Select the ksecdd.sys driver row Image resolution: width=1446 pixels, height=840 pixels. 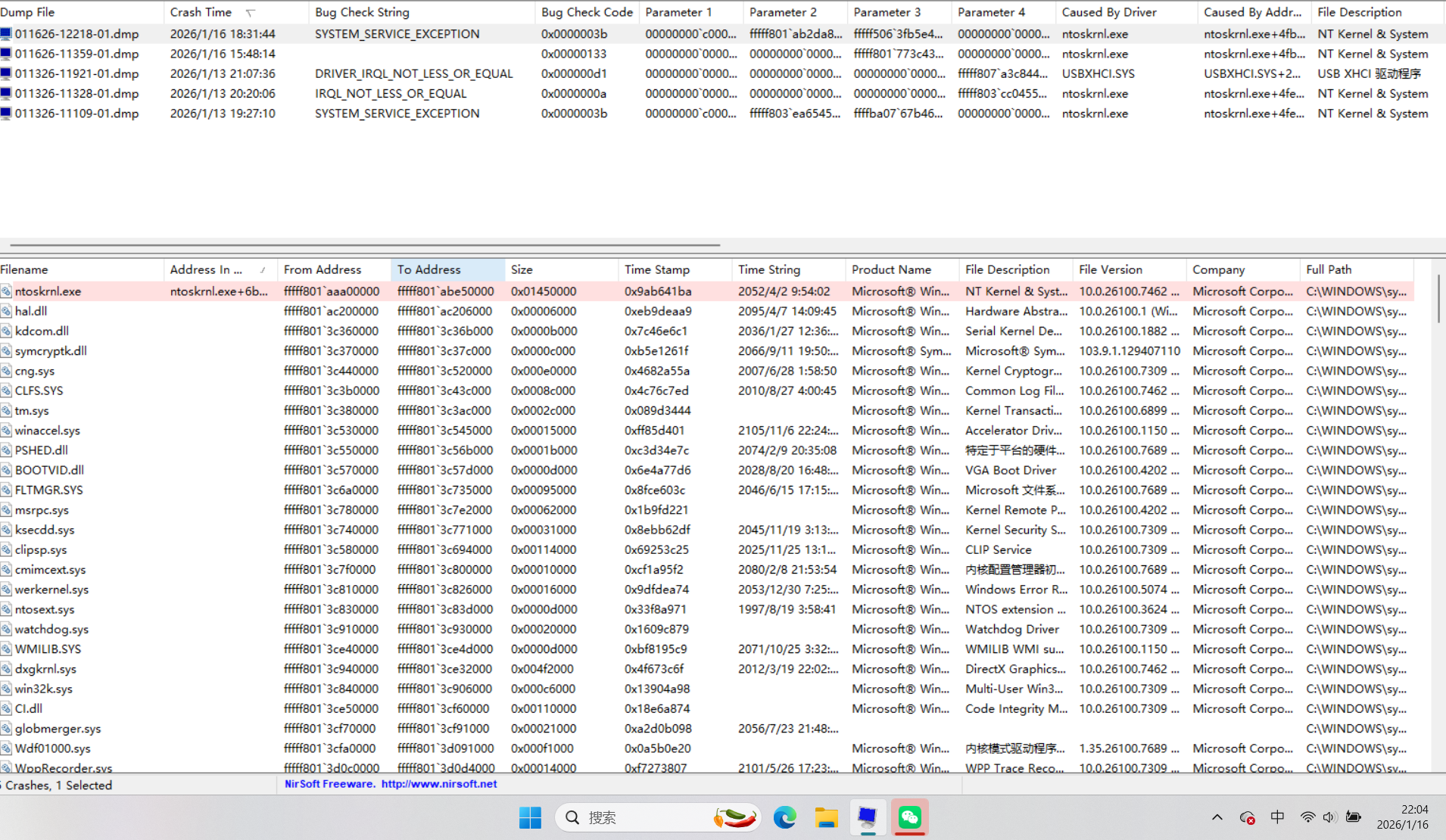click(x=706, y=530)
